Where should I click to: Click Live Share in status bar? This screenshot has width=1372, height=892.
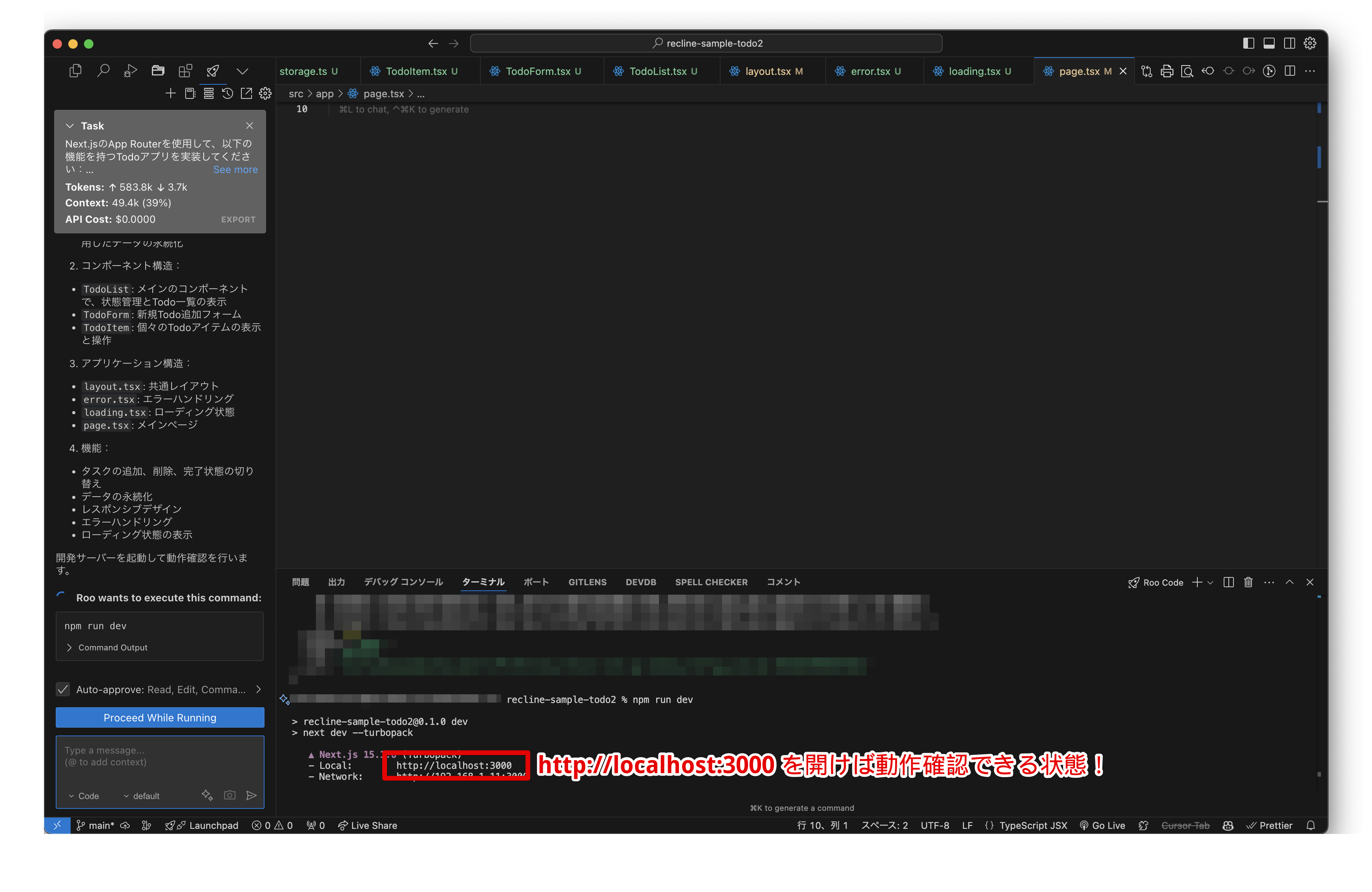[x=368, y=825]
